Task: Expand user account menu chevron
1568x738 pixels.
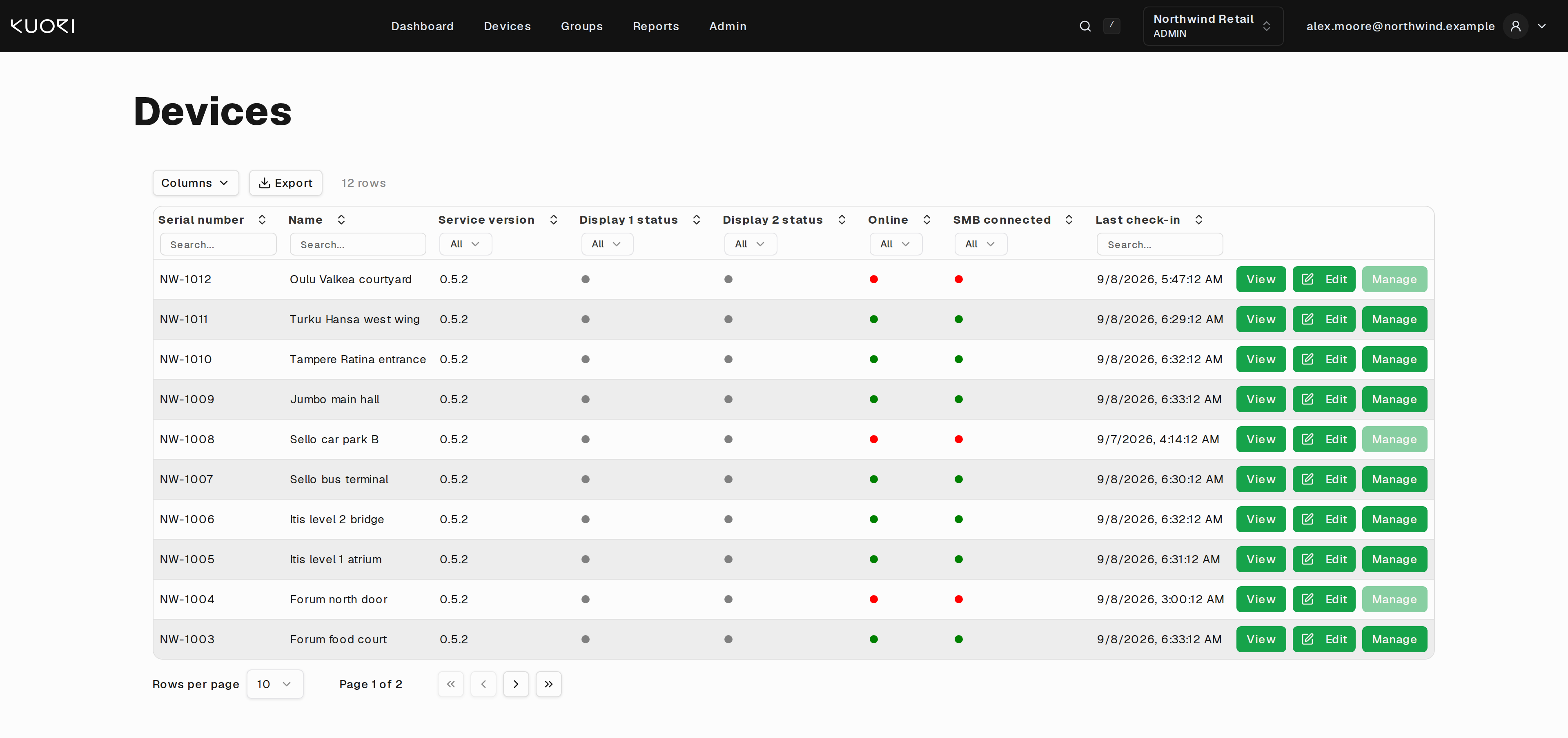Action: (1542, 26)
